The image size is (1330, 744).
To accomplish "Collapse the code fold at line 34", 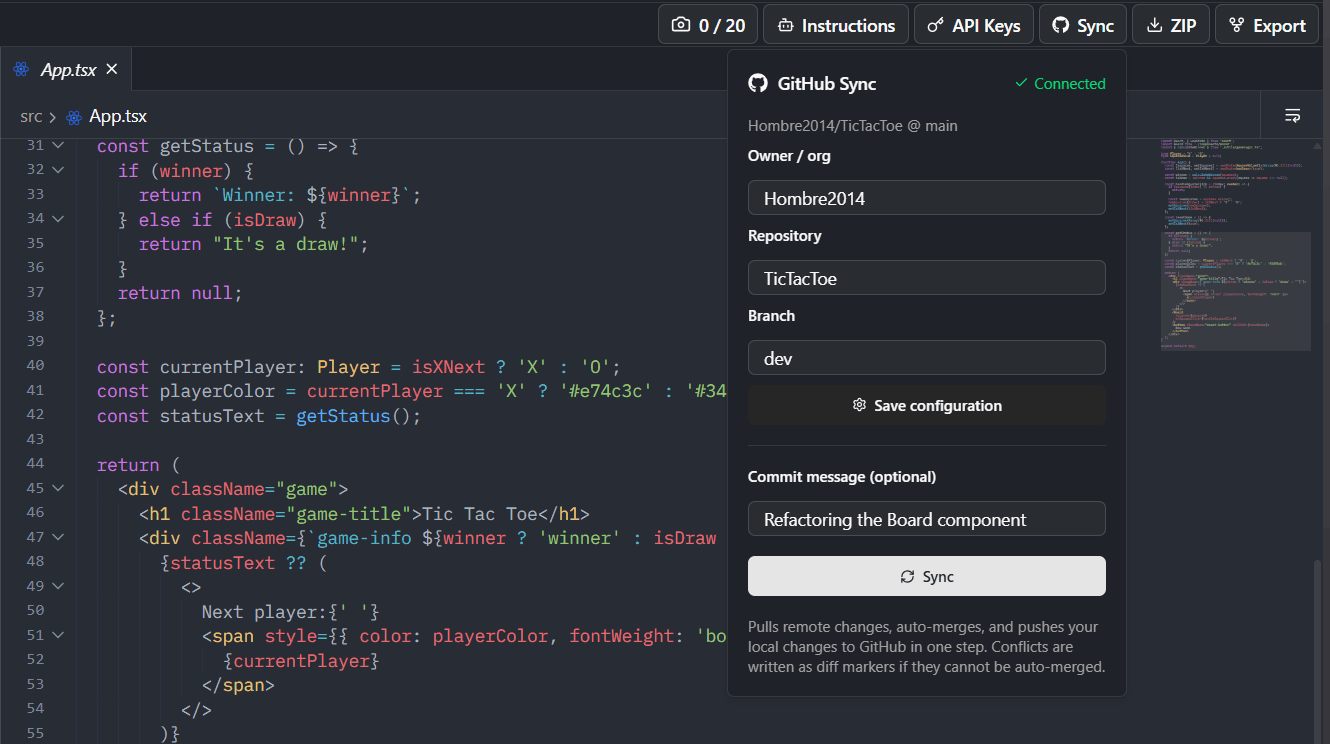I will point(58,219).
